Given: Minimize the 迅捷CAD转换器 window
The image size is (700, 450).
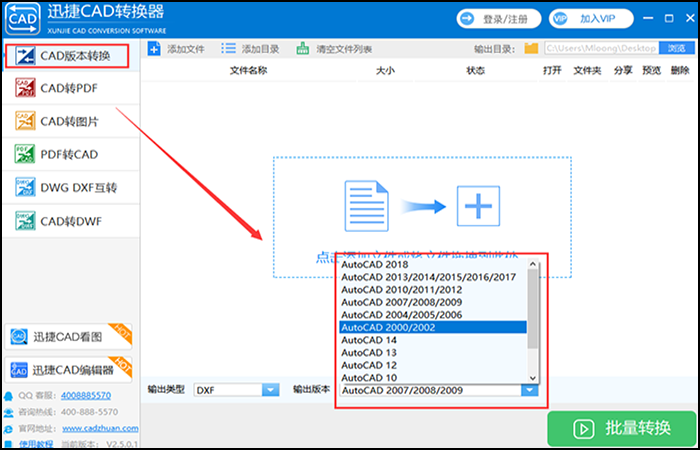Looking at the screenshot, I should [648, 19].
